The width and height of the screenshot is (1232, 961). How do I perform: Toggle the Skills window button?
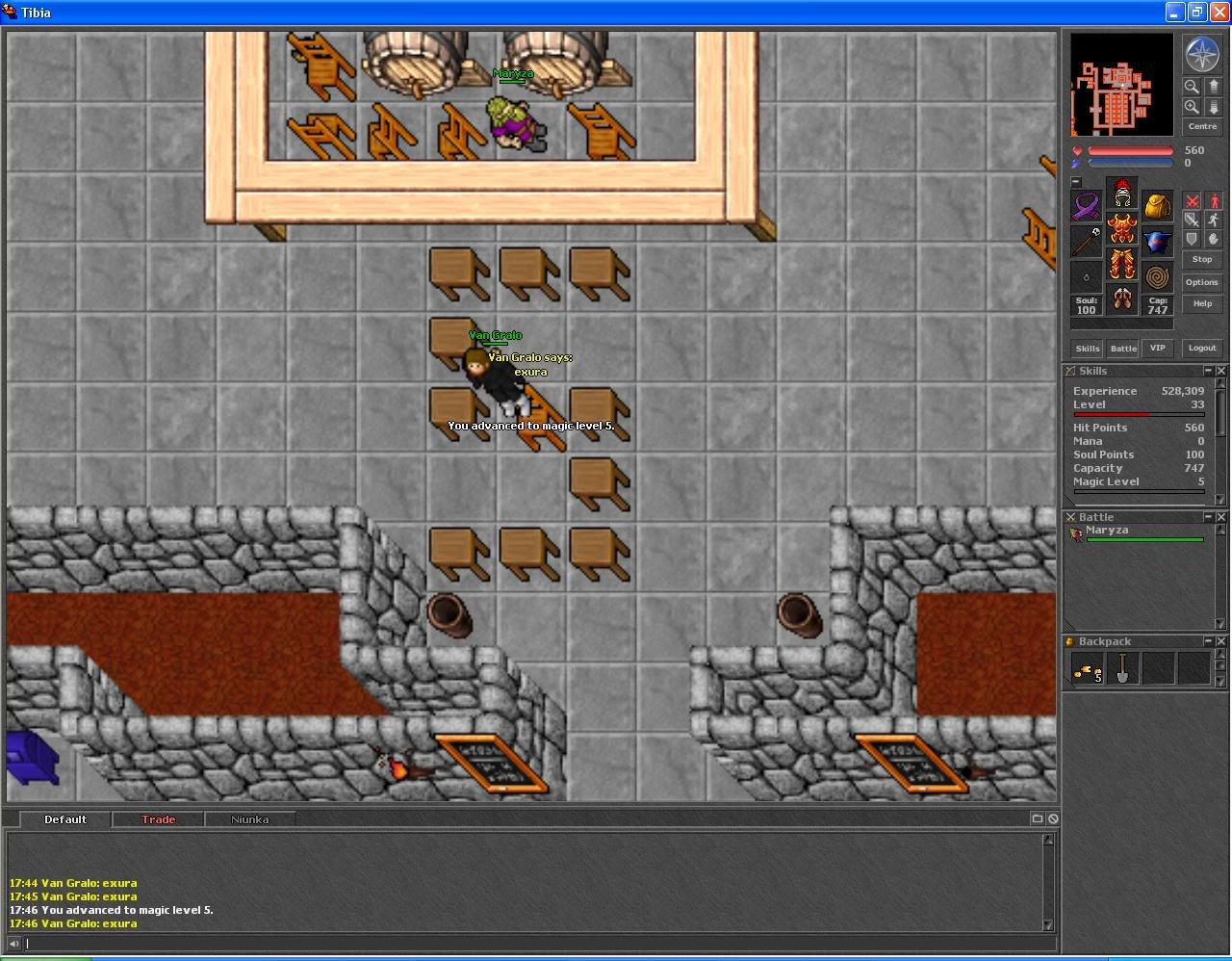tap(1088, 349)
